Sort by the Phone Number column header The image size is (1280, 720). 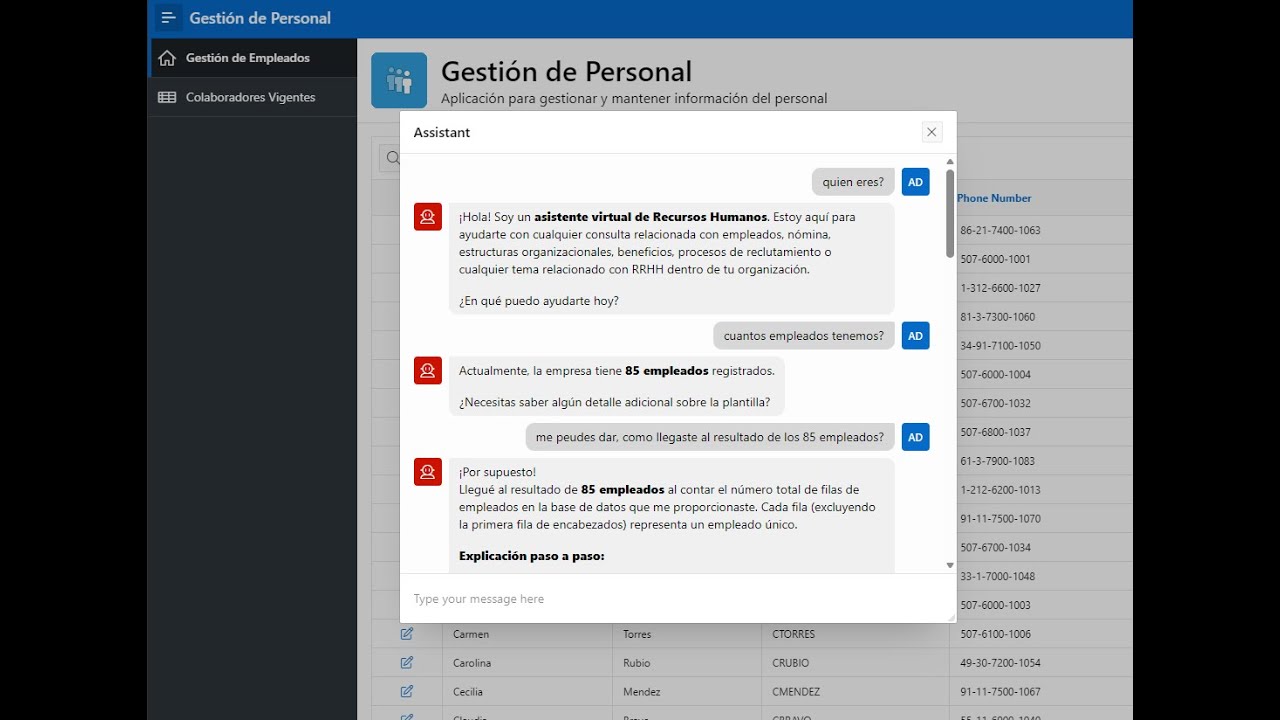[x=994, y=198]
